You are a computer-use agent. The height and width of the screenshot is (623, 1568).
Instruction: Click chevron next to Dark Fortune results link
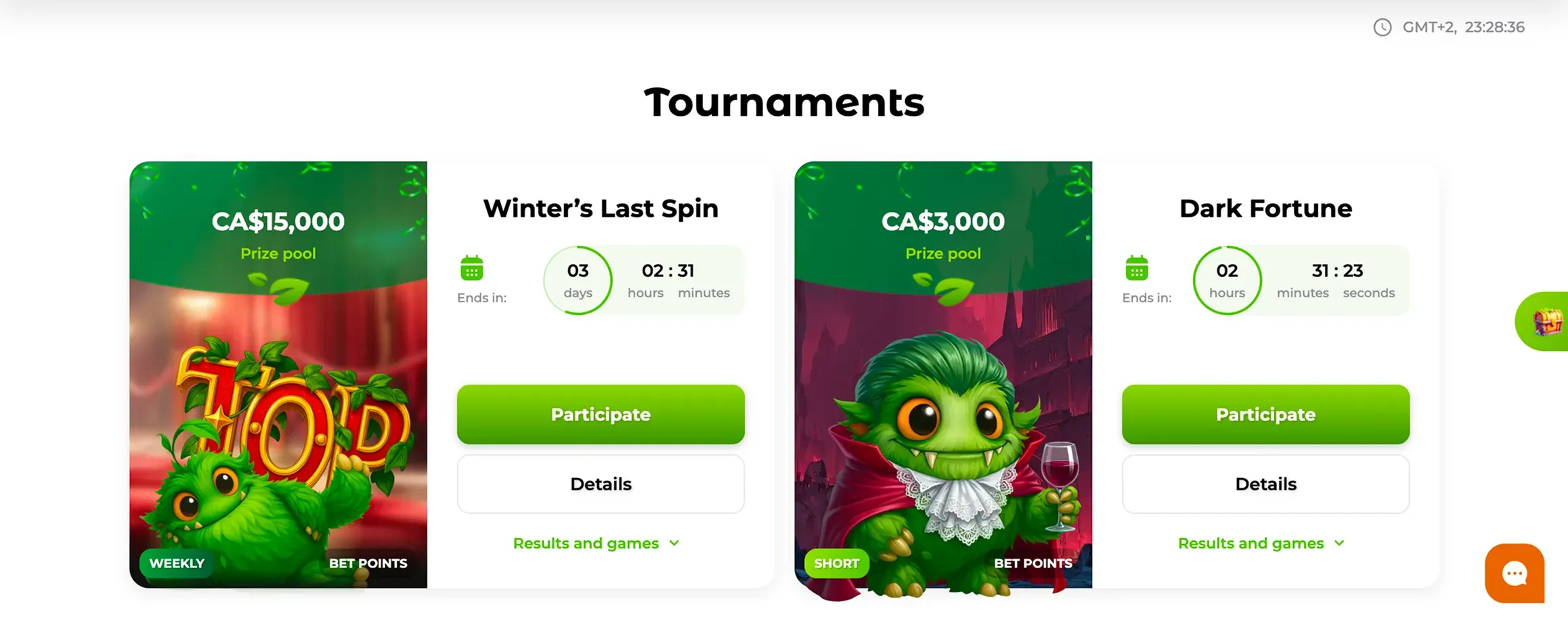click(x=1339, y=543)
